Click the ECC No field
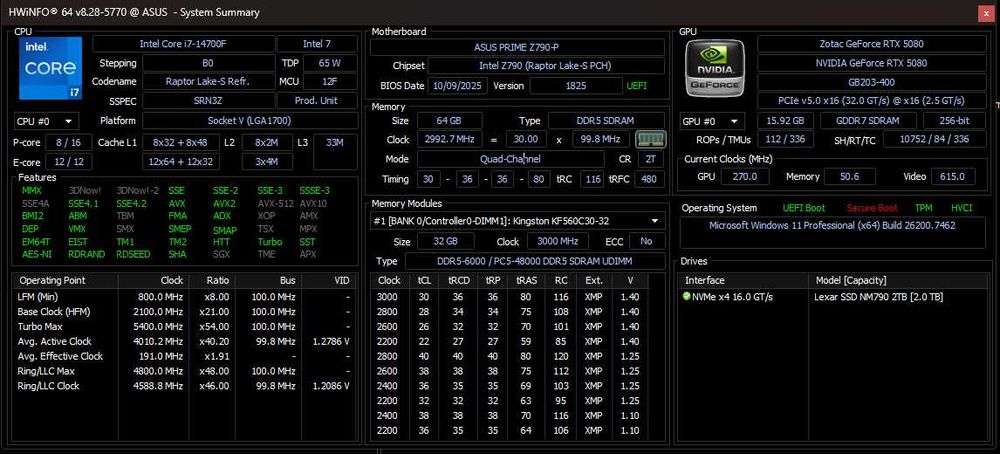The image size is (1000, 454). coord(646,241)
